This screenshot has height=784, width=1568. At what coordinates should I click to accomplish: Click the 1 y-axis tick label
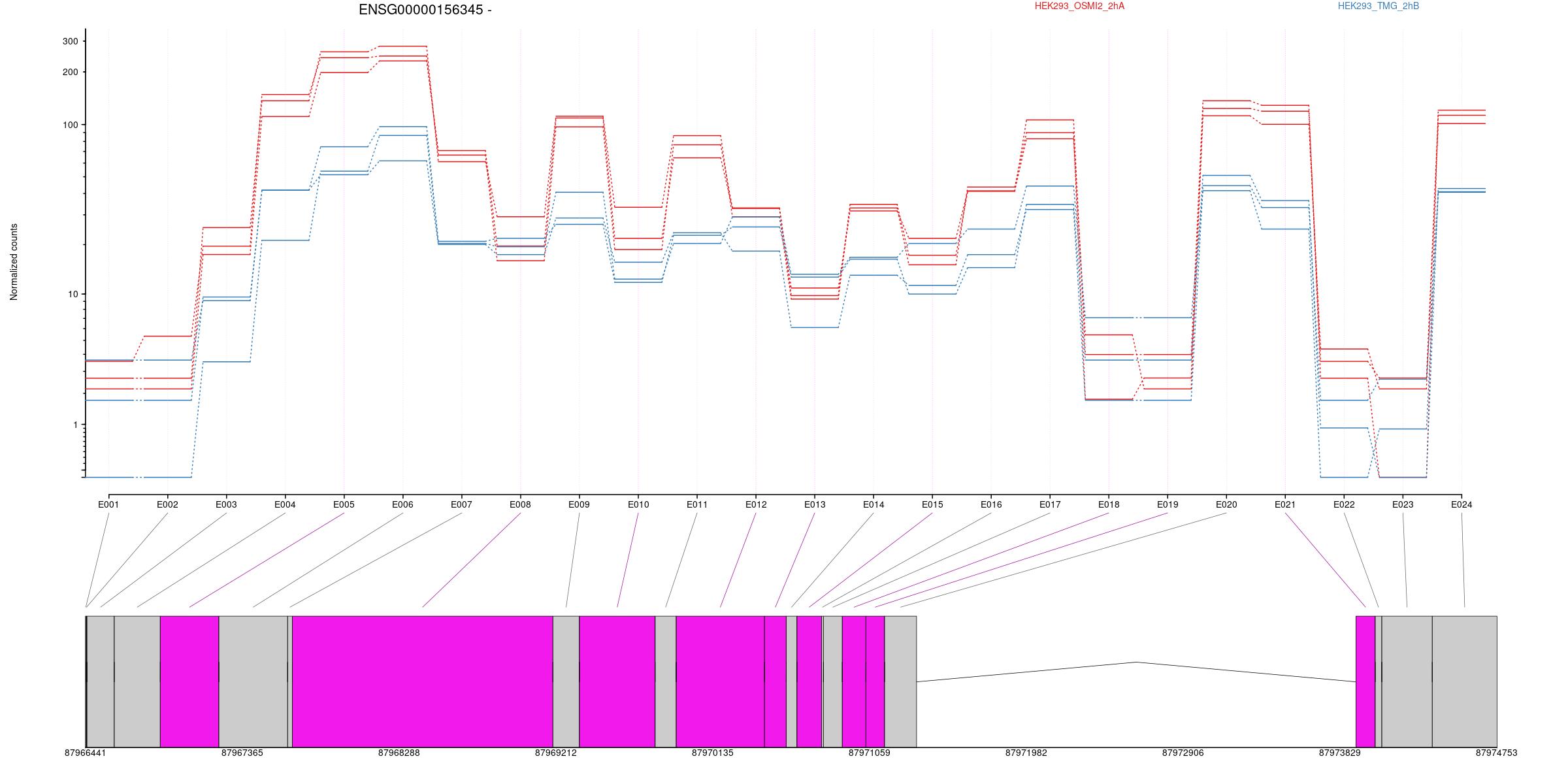75,425
